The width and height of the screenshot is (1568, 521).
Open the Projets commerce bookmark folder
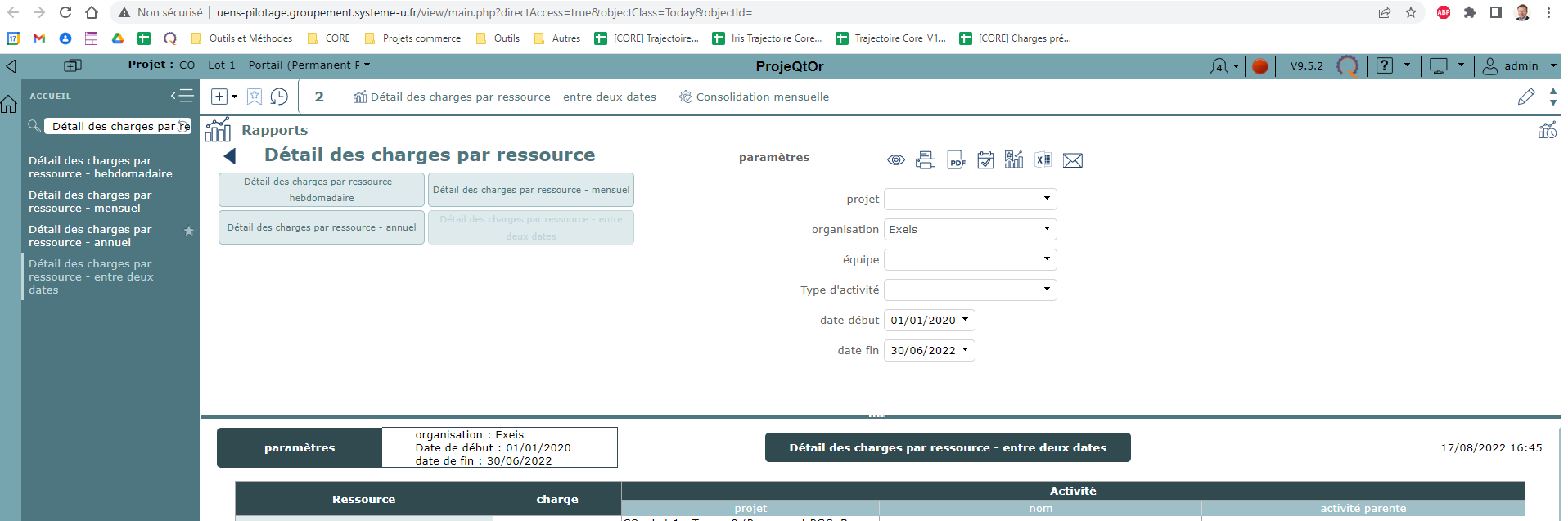coord(412,38)
